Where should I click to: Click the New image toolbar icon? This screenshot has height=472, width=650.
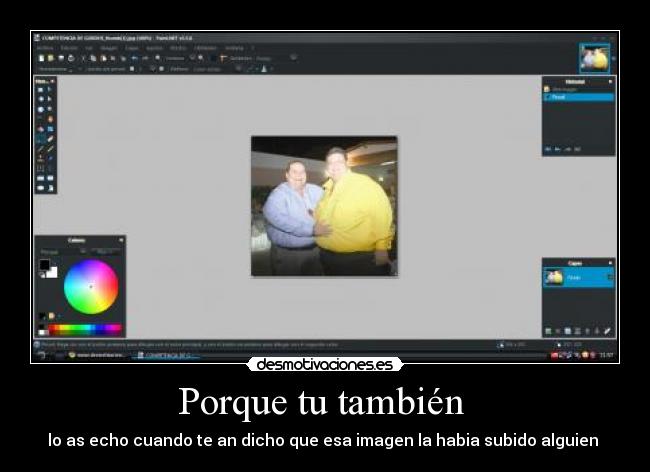pyautogui.click(x=41, y=58)
